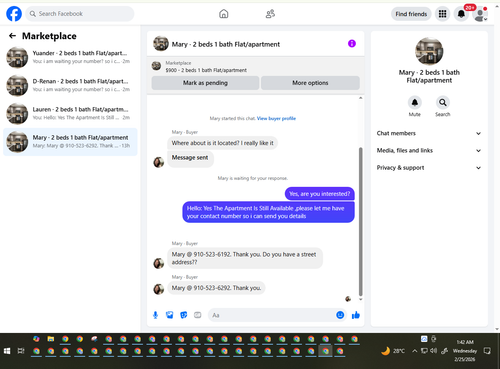Search in conversation with magnifier icon
Image resolution: width=500 pixels, height=369 pixels.
coord(443,102)
